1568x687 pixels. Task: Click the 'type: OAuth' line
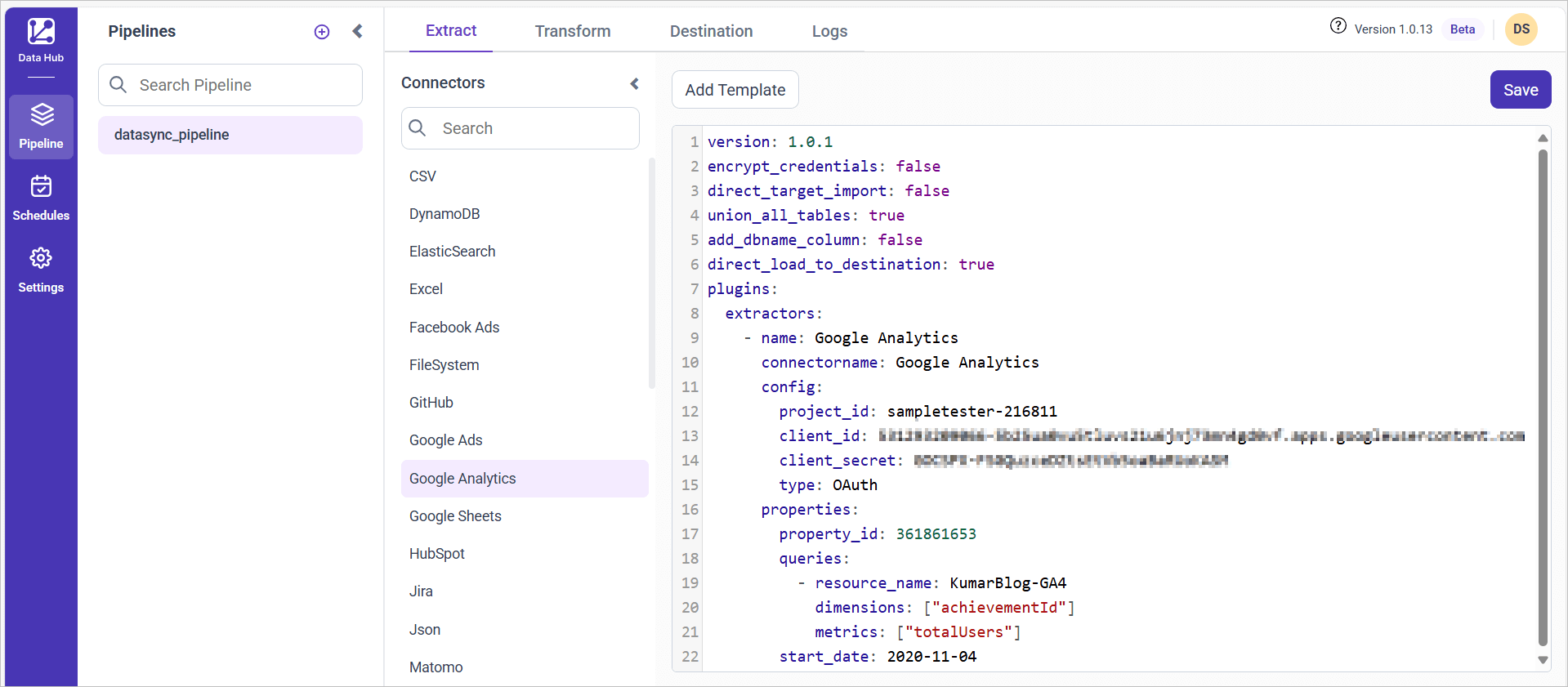828,485
